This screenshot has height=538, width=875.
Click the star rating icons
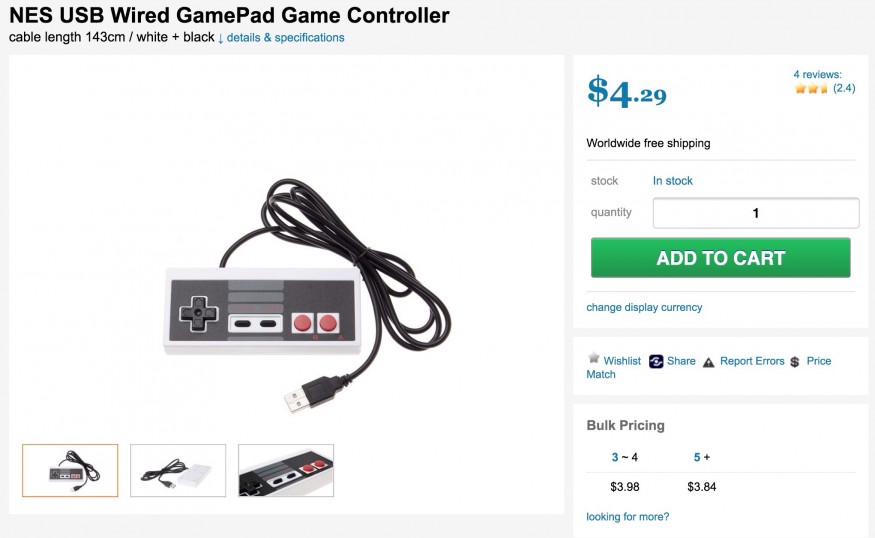click(811, 88)
